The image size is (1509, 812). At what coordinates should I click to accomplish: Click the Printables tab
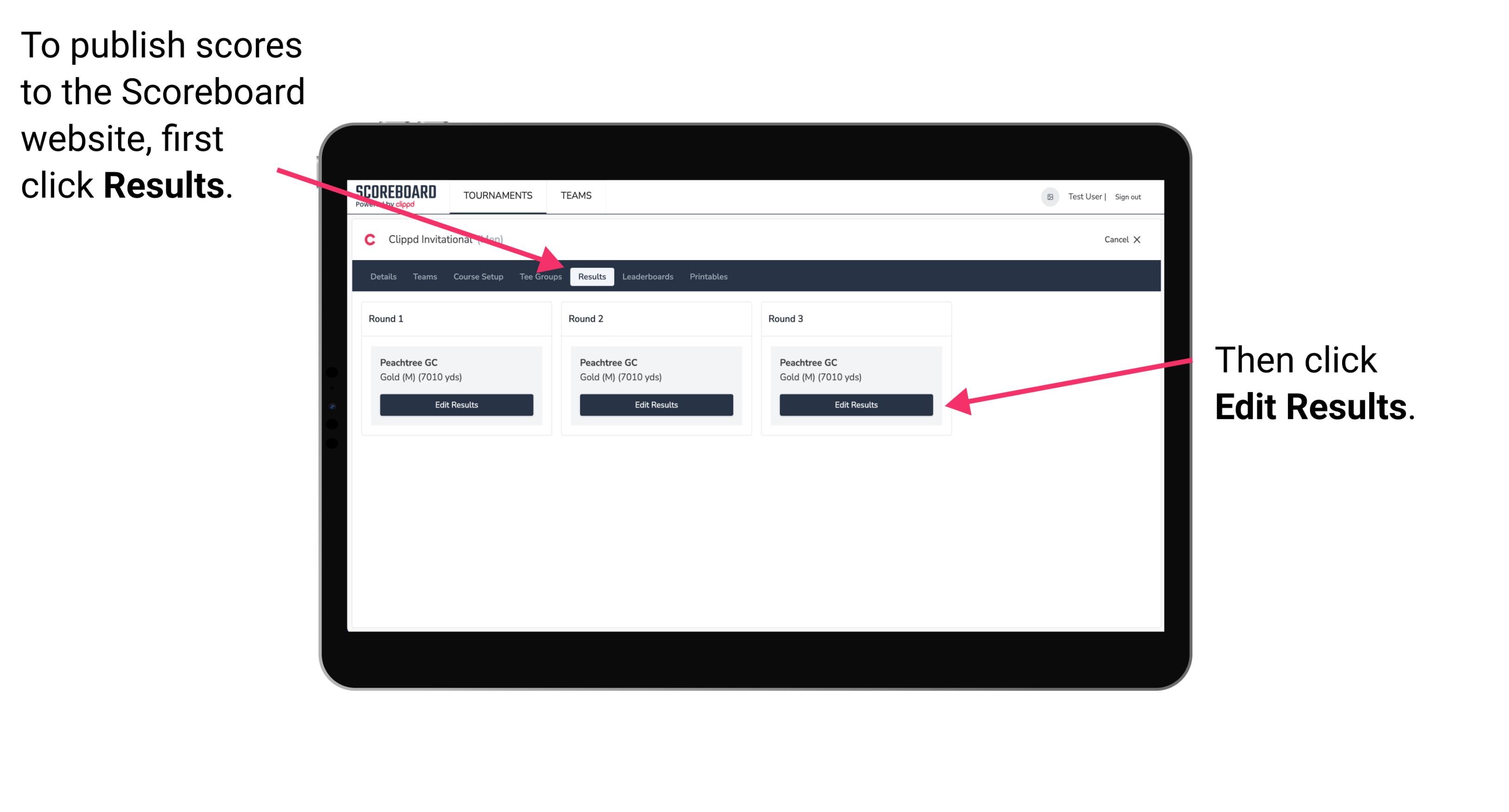[709, 276]
